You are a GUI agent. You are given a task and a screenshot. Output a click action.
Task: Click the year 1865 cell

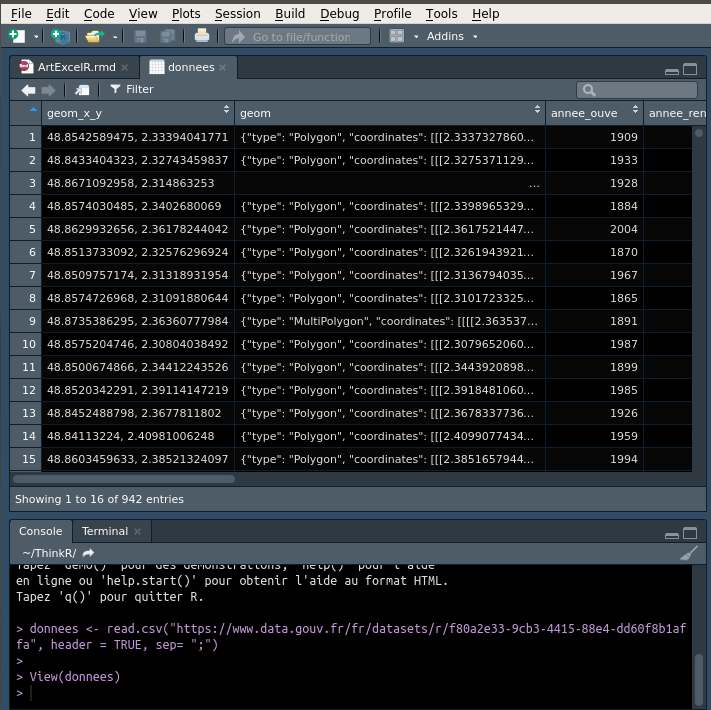click(594, 298)
